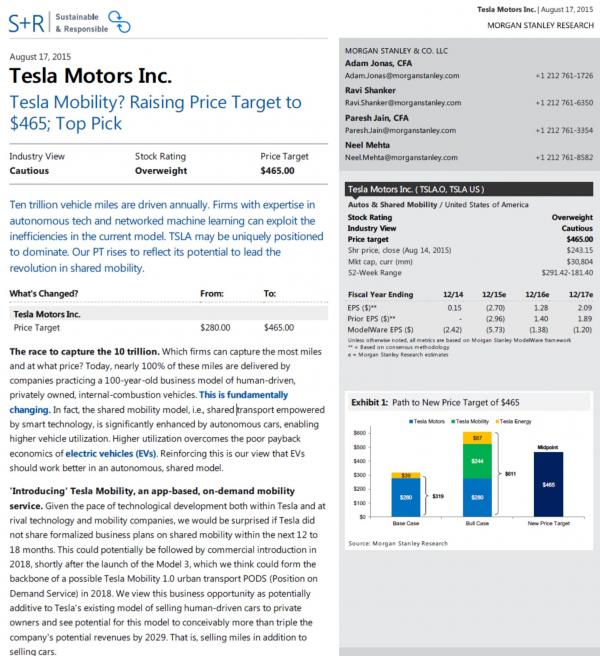Click the Base Case blue $280 bar
The height and width of the screenshot is (656, 600).
pyautogui.click(x=406, y=497)
